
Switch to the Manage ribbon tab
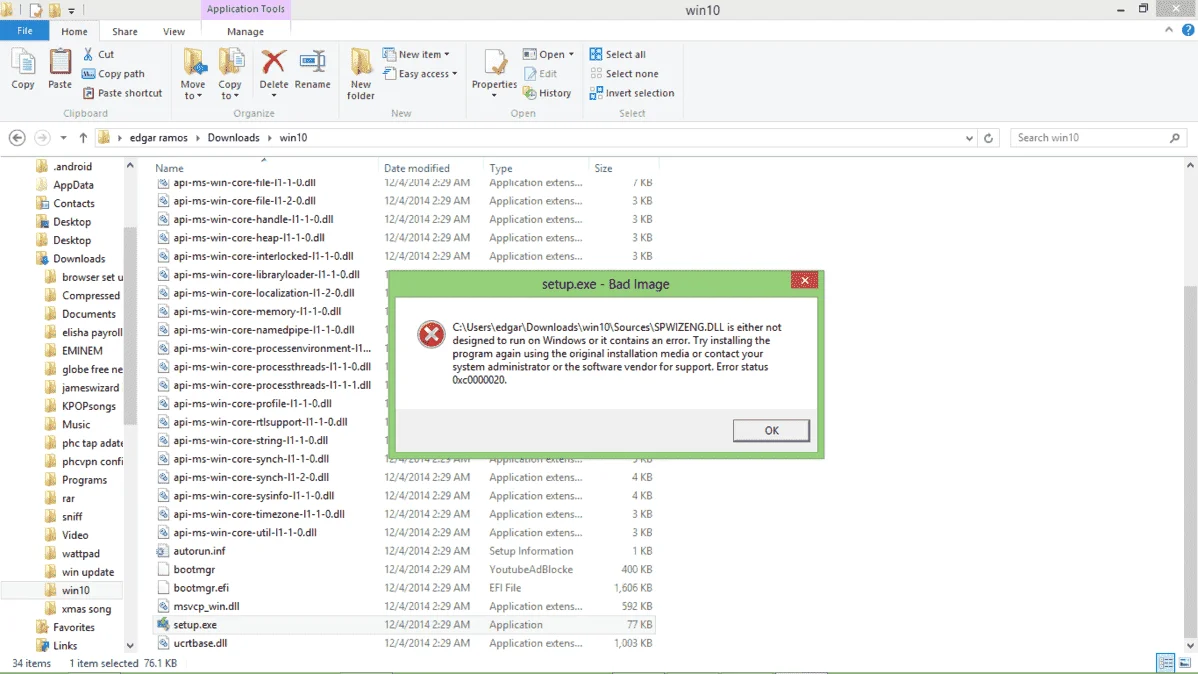(245, 31)
